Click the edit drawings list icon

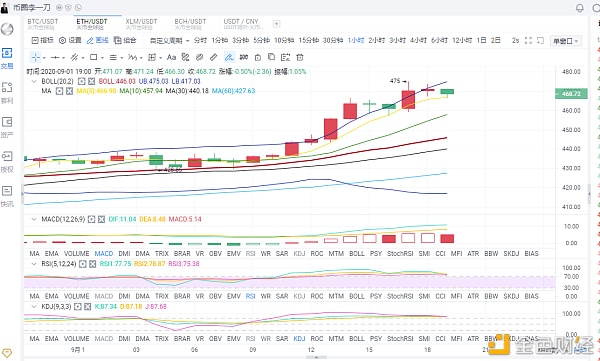[x=285, y=57]
